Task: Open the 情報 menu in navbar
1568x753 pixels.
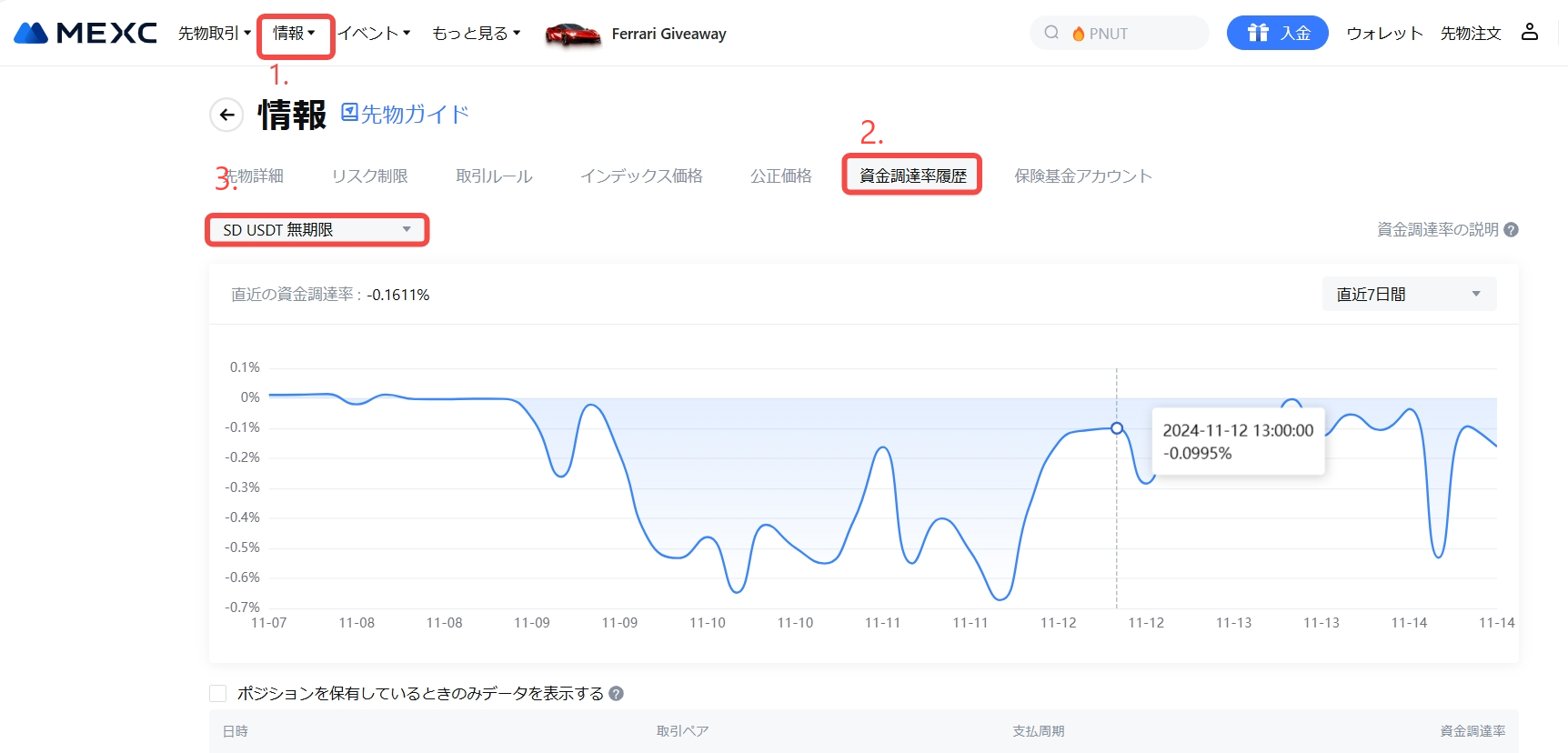Action: [x=294, y=34]
